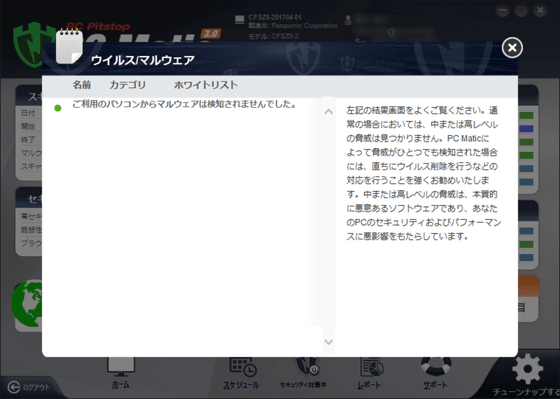Select the カテゴリ column header
The image size is (560, 399).
point(128,85)
